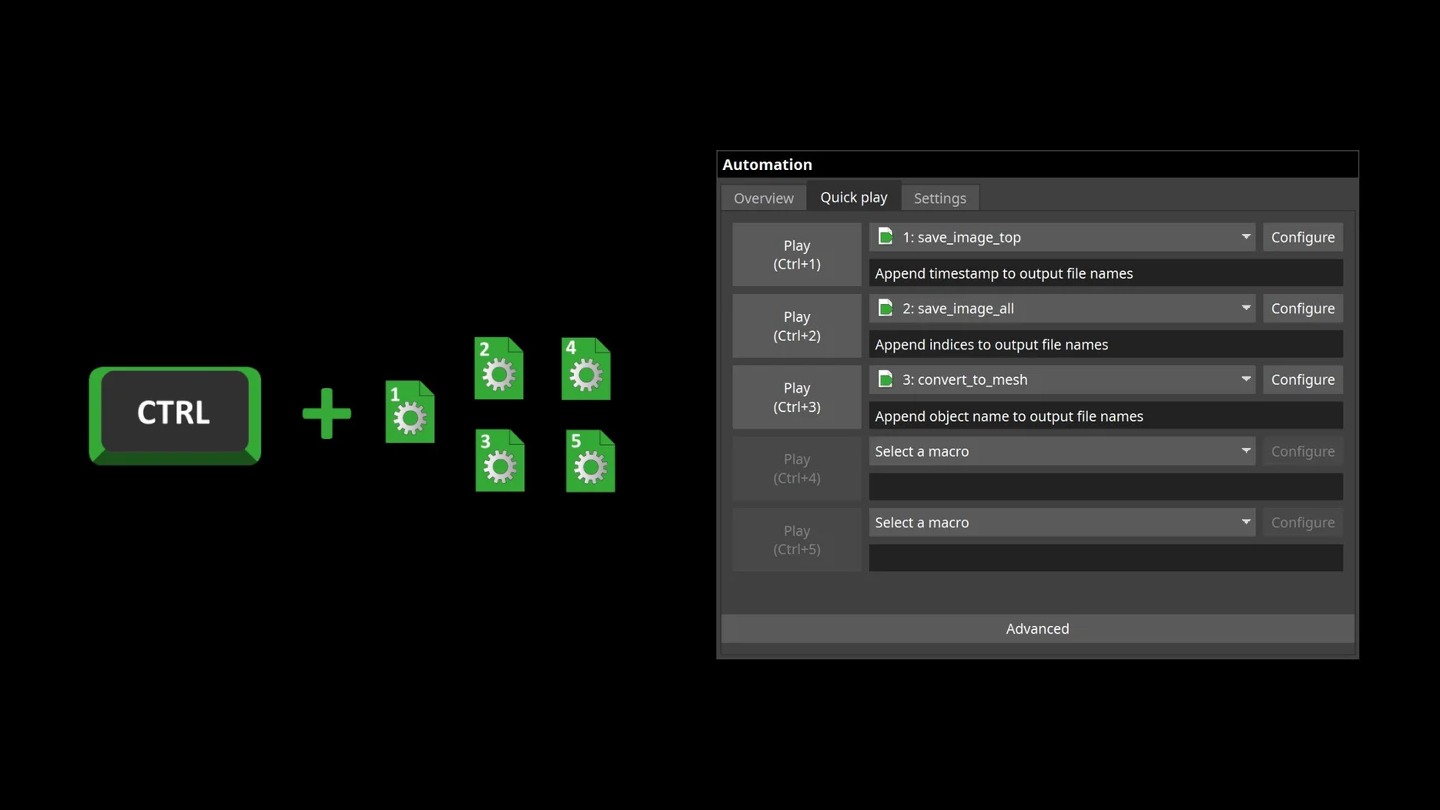Click the green macro file icon numbered 3
Screen dimensions: 1440x810
pyautogui.click(x=499, y=460)
